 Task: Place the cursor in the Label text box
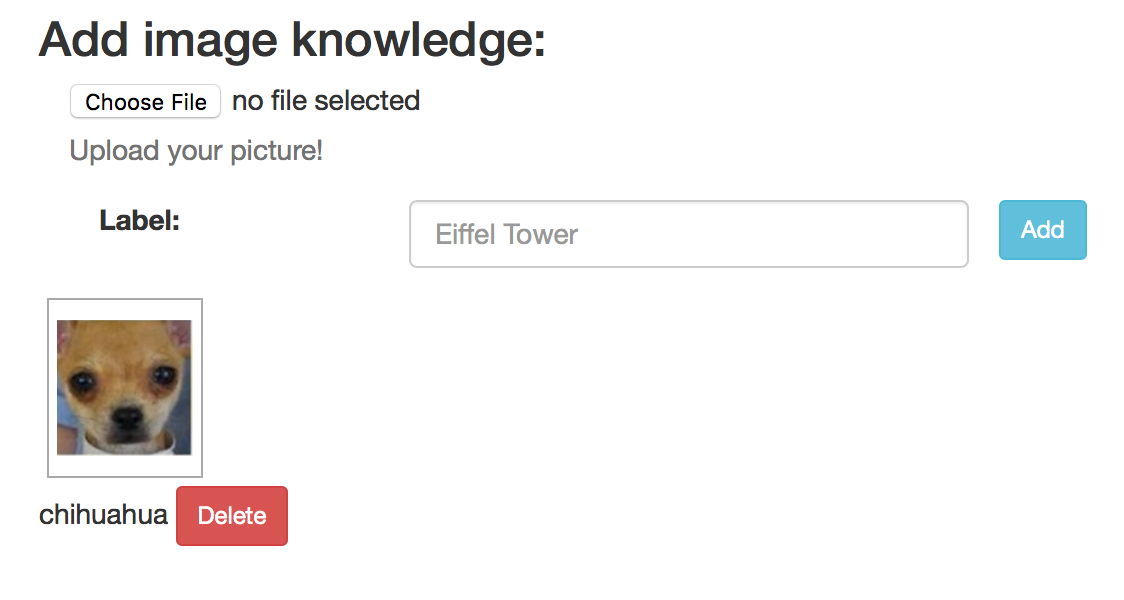coord(689,234)
